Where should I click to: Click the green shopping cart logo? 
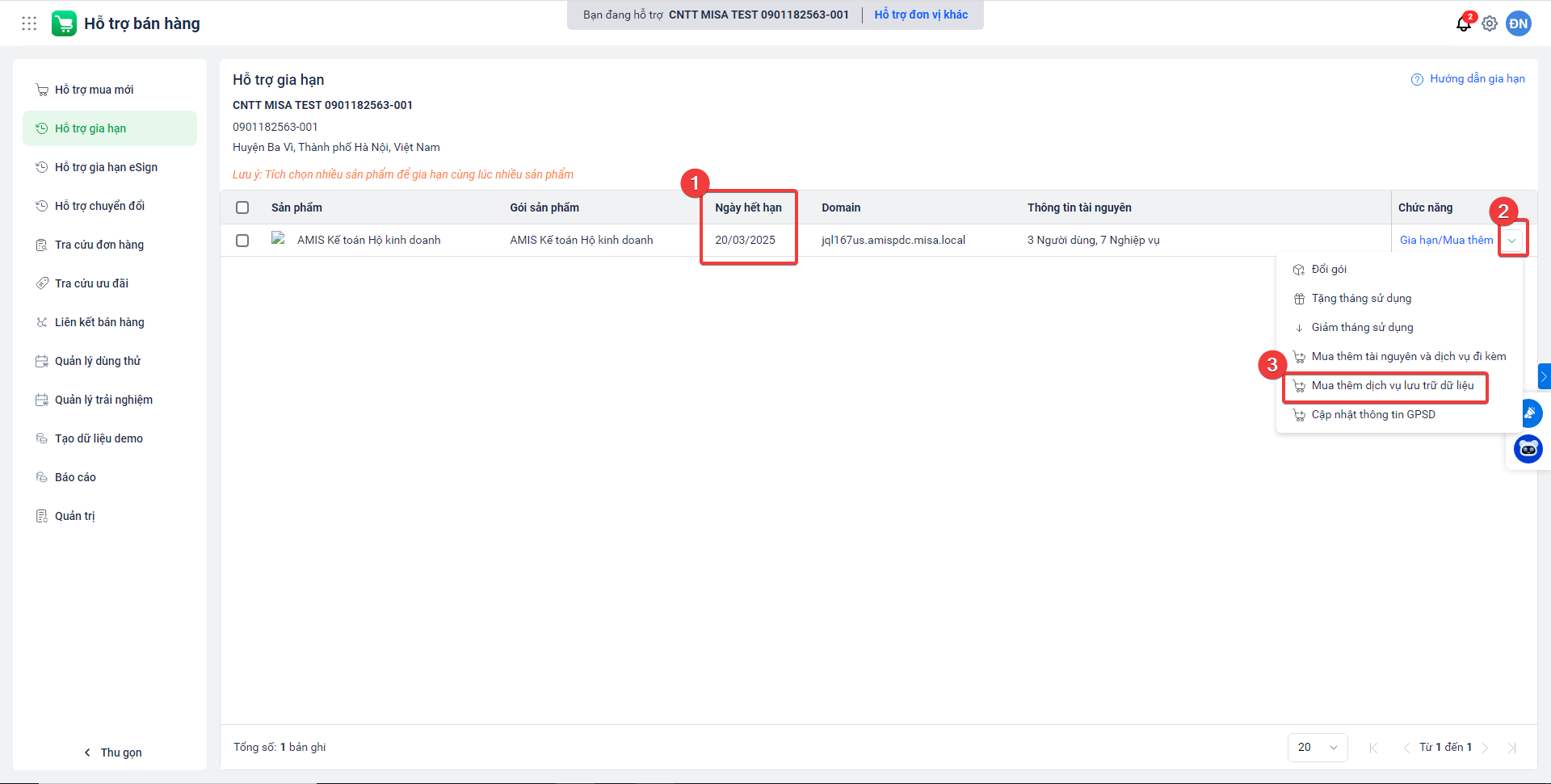64,23
